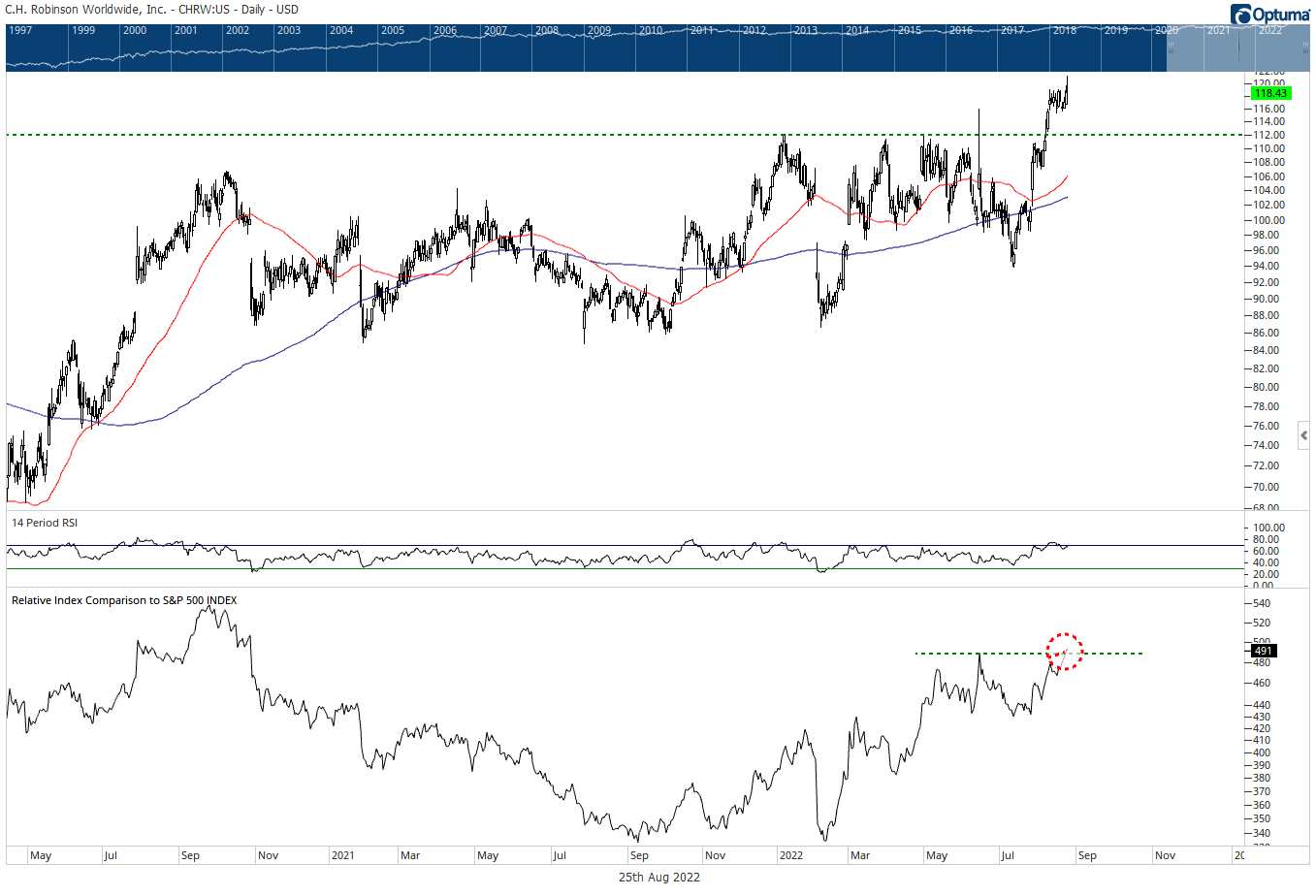
Task: Click year 2003 in the overview timeline
Action: (x=289, y=31)
